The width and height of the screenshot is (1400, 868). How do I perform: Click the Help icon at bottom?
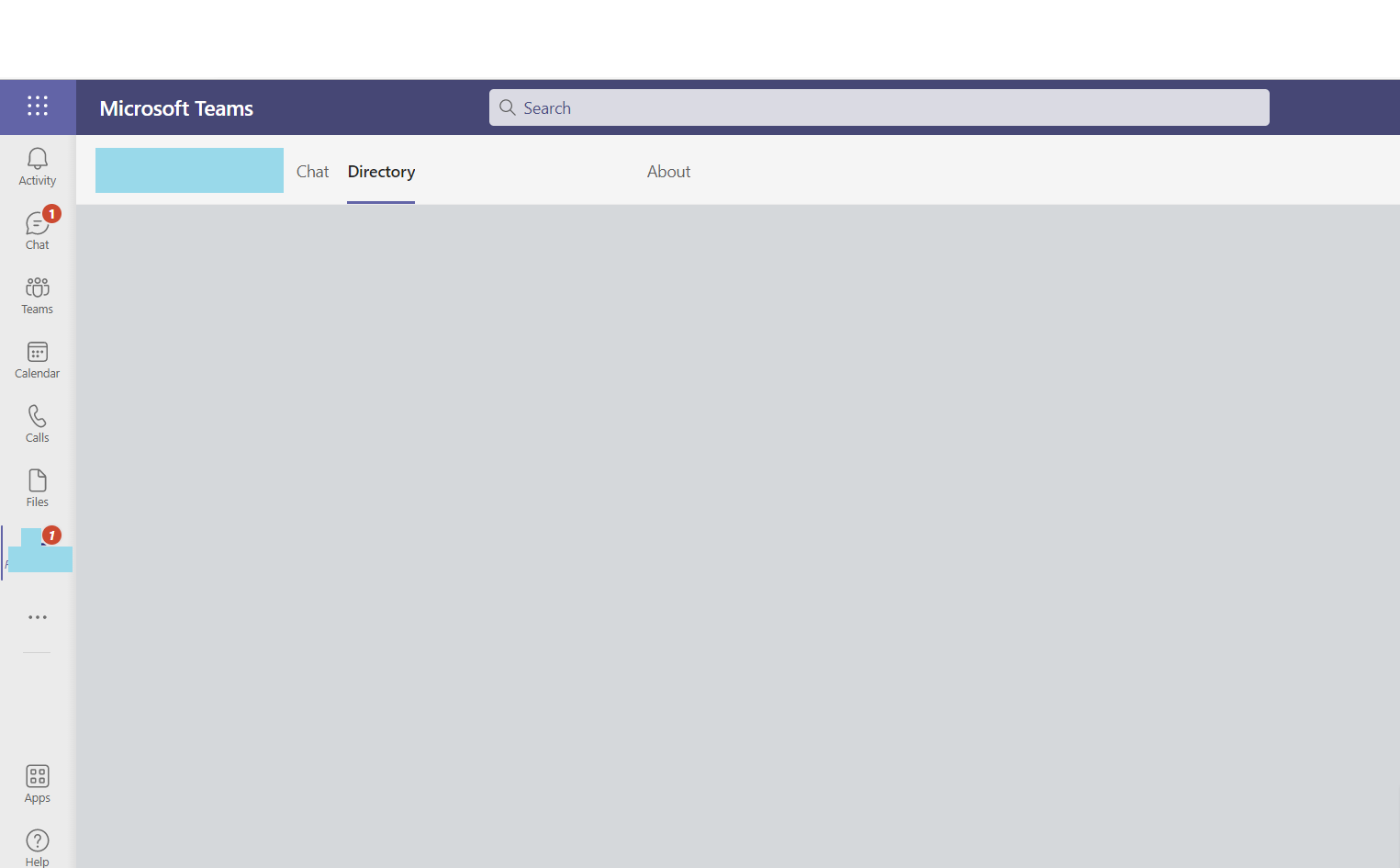pos(37,845)
